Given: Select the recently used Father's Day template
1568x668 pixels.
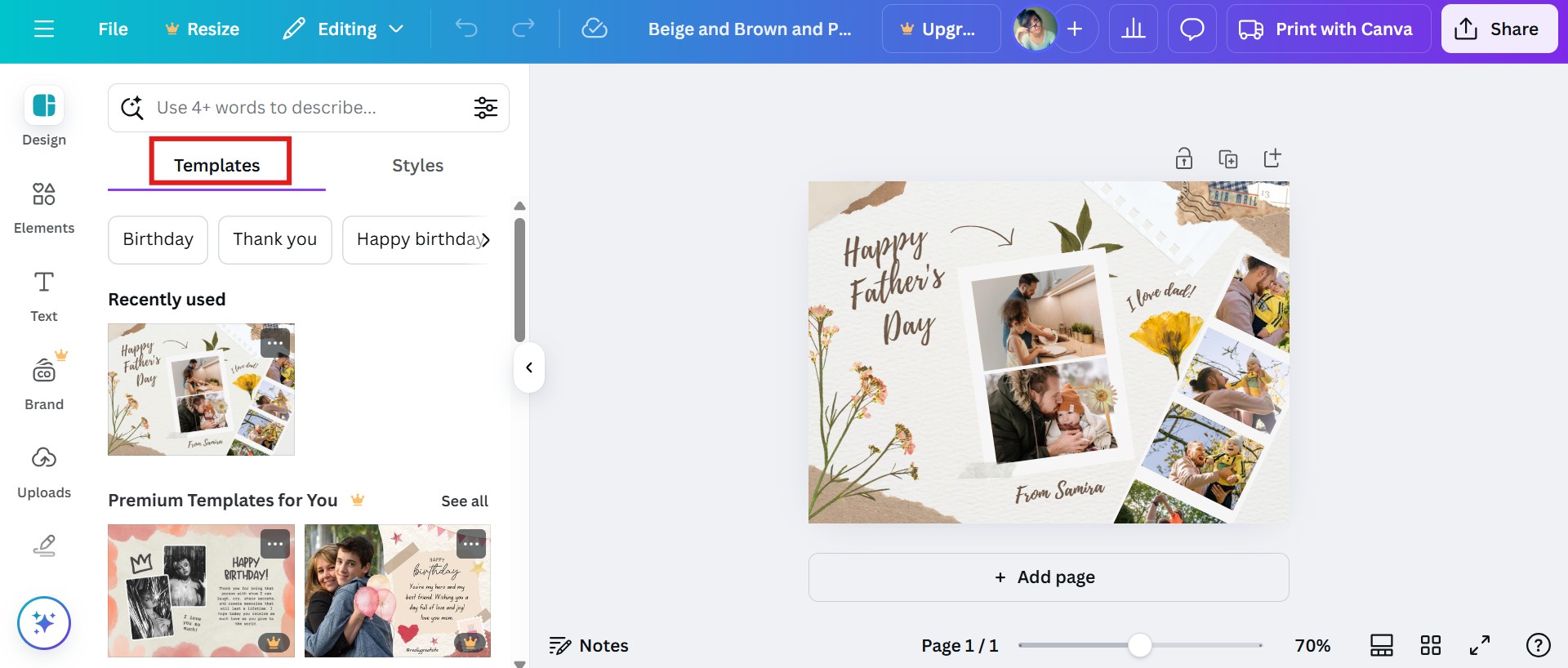Looking at the screenshot, I should point(201,390).
